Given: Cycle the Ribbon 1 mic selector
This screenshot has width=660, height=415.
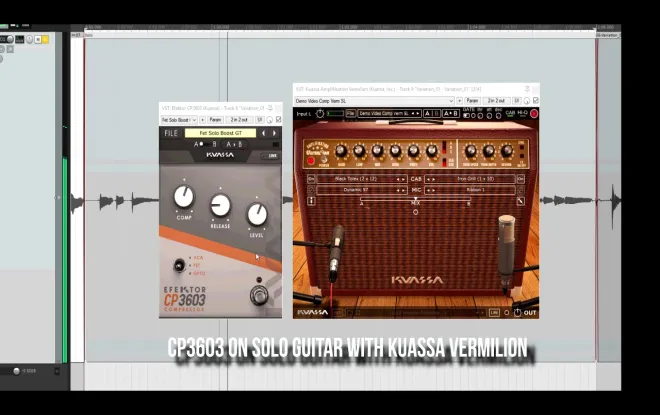Looking at the screenshot, I should (x=470, y=190).
